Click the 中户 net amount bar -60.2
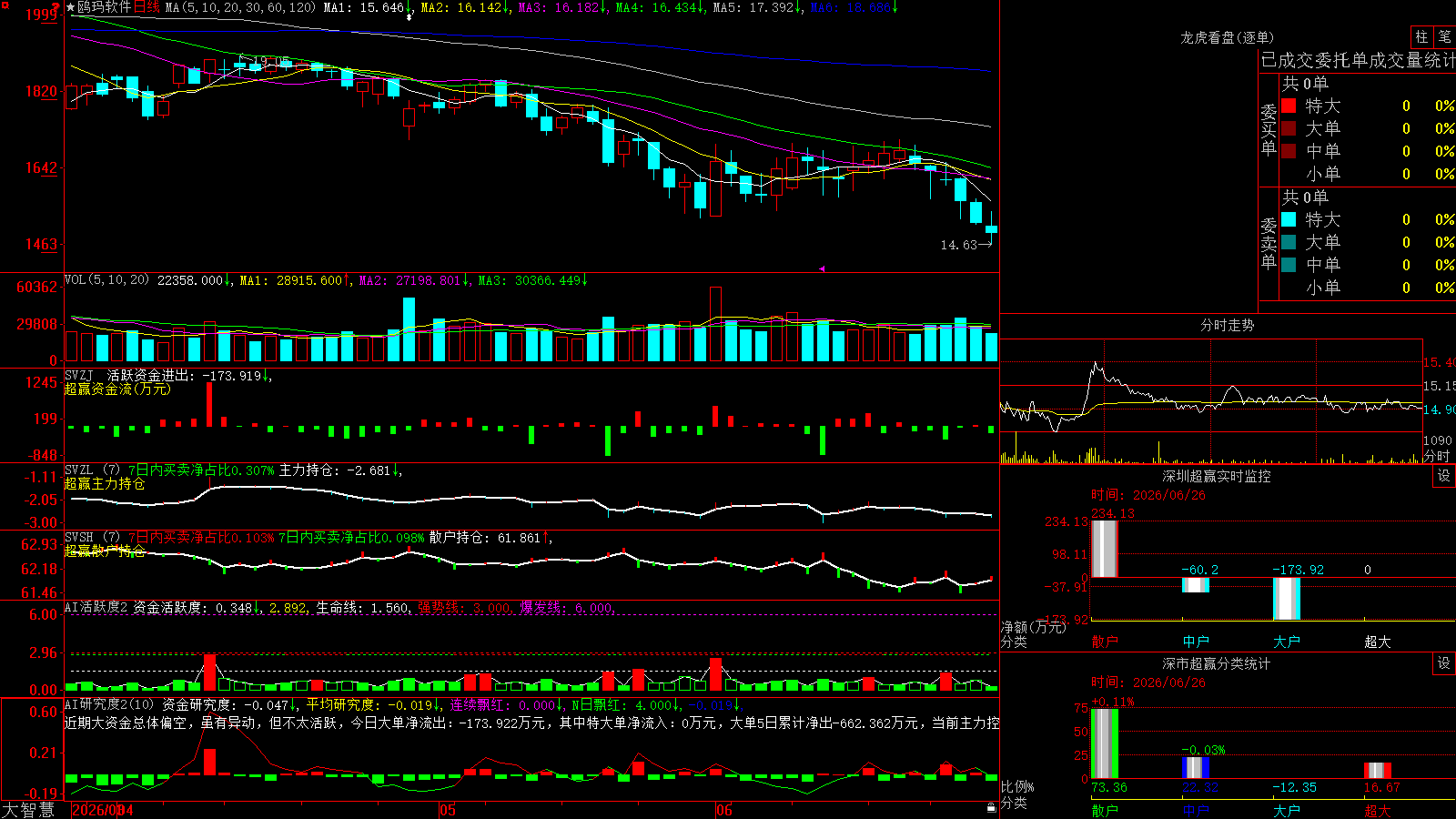Viewport: 1456px width, 819px height. (x=1196, y=585)
